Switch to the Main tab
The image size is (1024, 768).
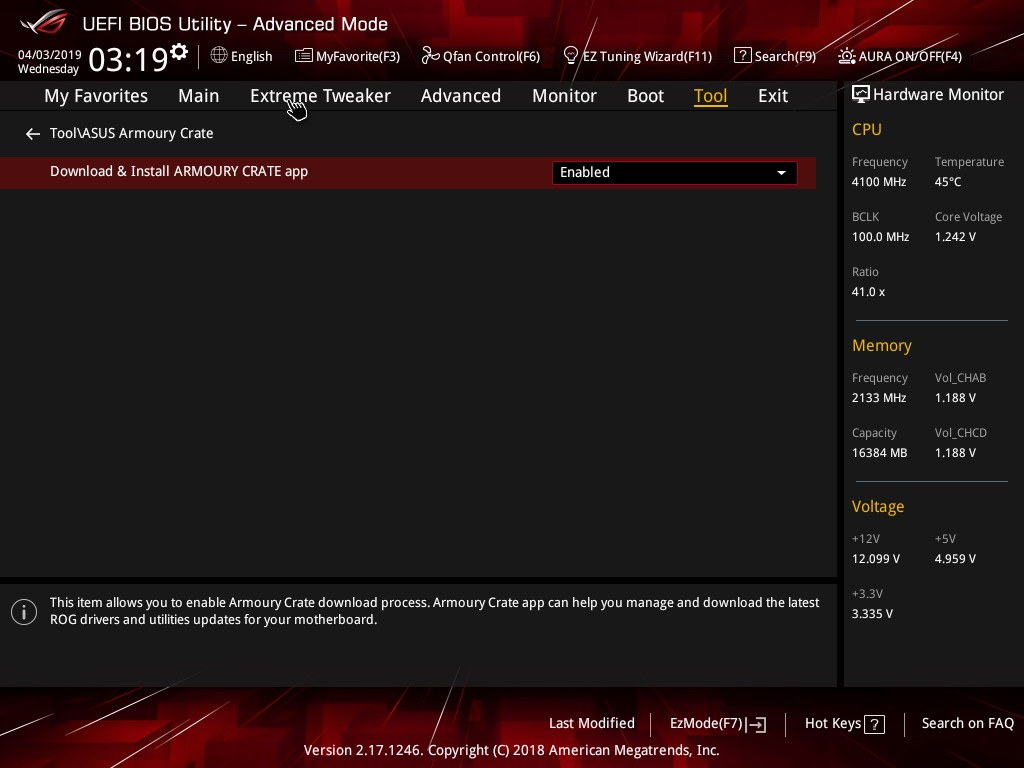coord(199,96)
